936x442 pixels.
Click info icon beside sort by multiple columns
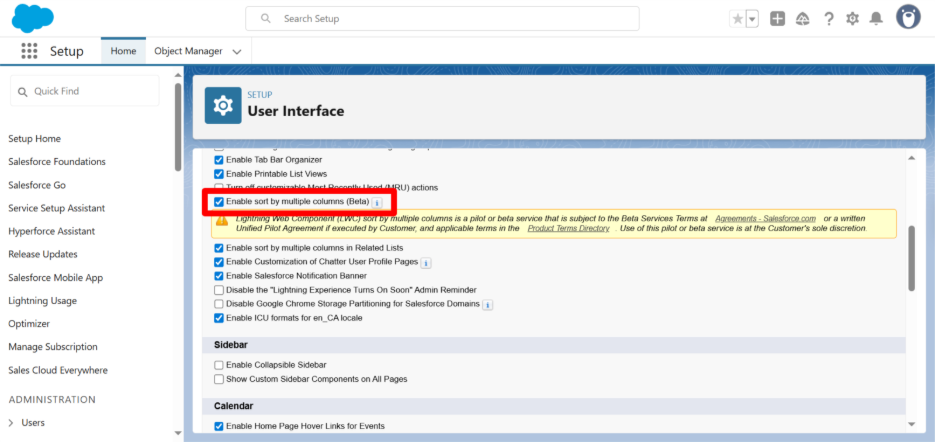(x=377, y=202)
